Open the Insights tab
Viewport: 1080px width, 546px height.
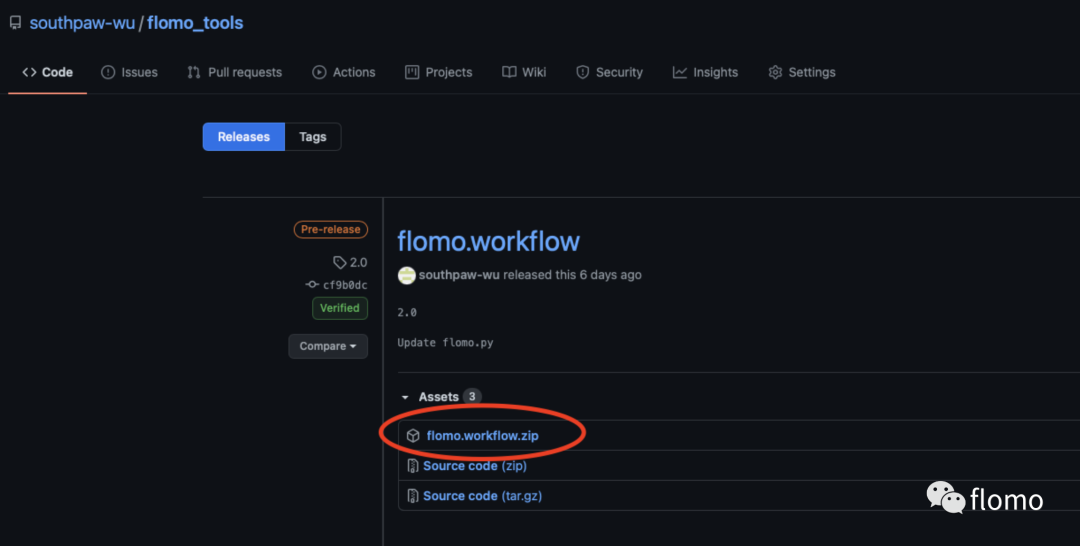(705, 72)
